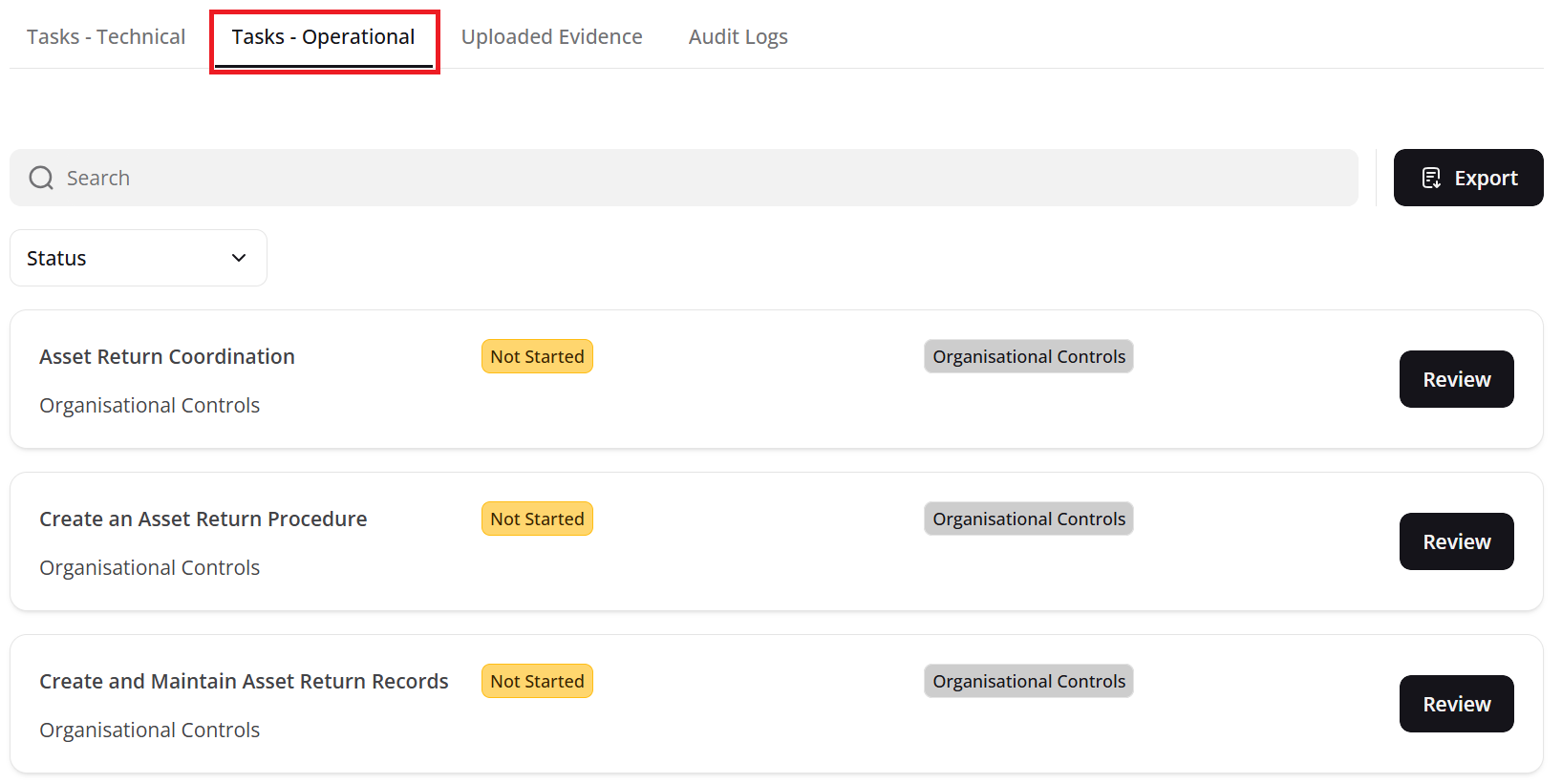Click the Export document icon
Screen dimensions: 1562x784
[1431, 178]
